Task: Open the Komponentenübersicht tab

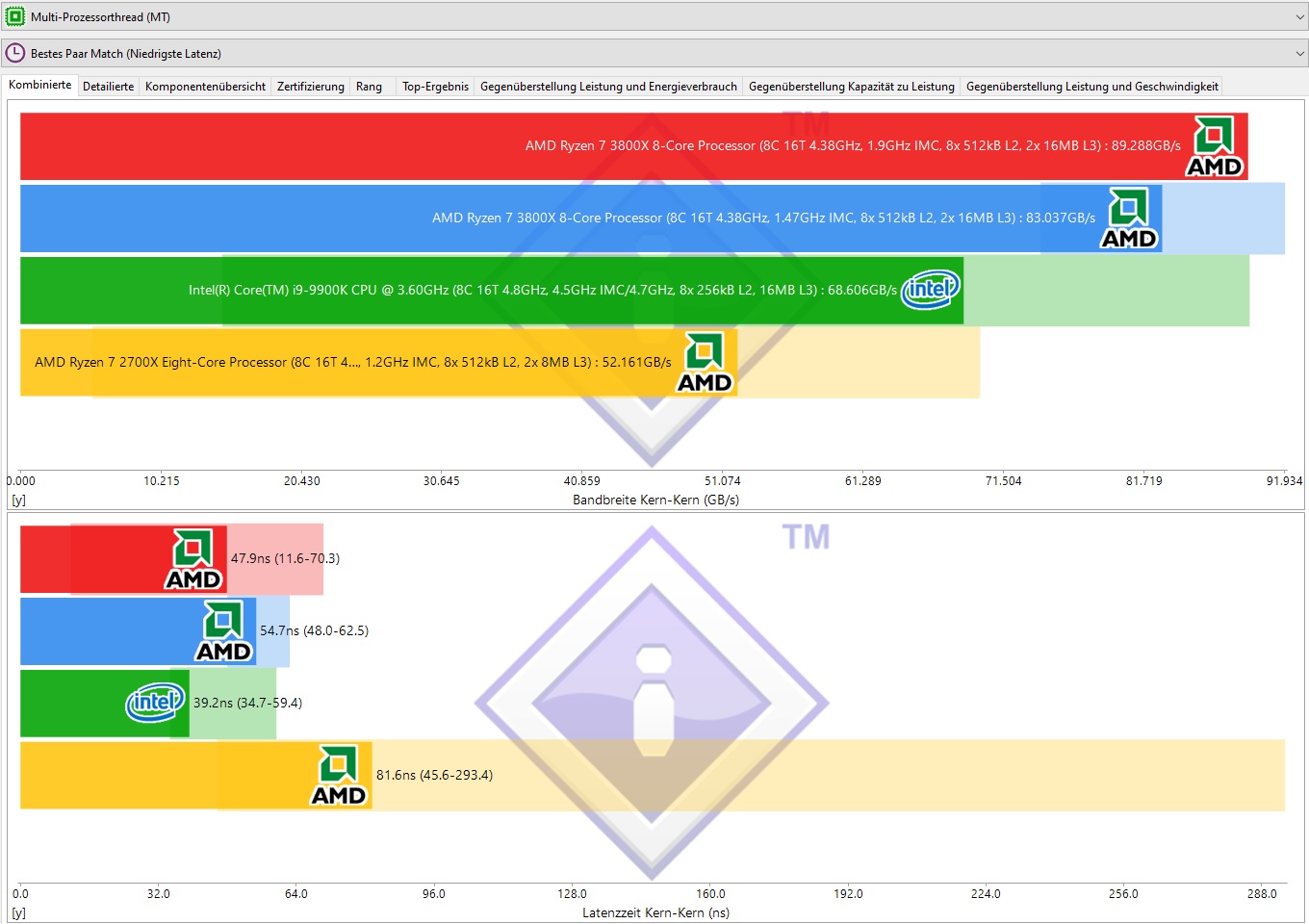Action: tap(205, 87)
